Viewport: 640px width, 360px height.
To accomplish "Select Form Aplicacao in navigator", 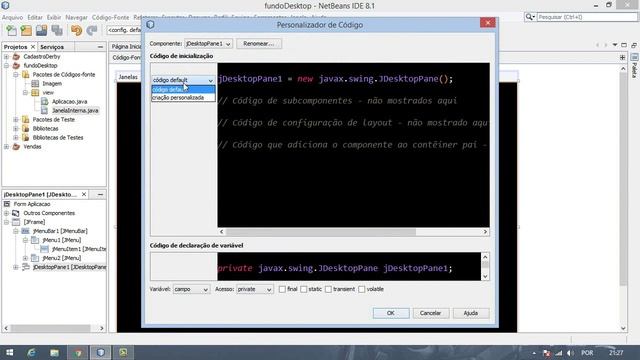I will tap(32, 204).
